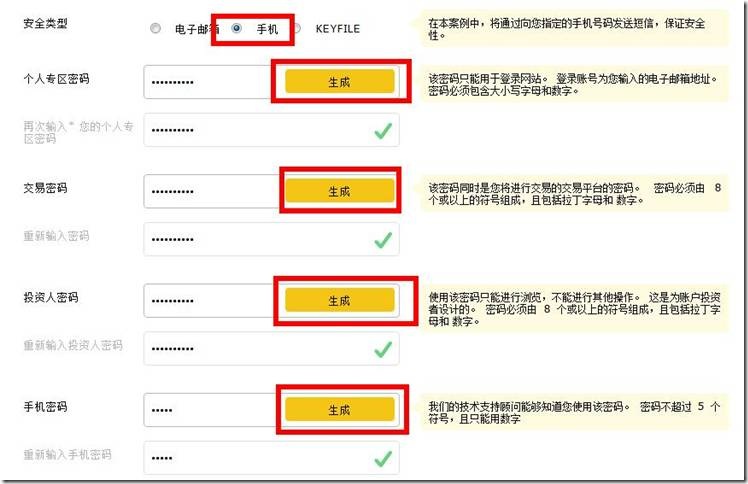Click the 再次输入个人专区密码 confirmation field
The width and height of the screenshot is (748, 484).
pos(271,130)
